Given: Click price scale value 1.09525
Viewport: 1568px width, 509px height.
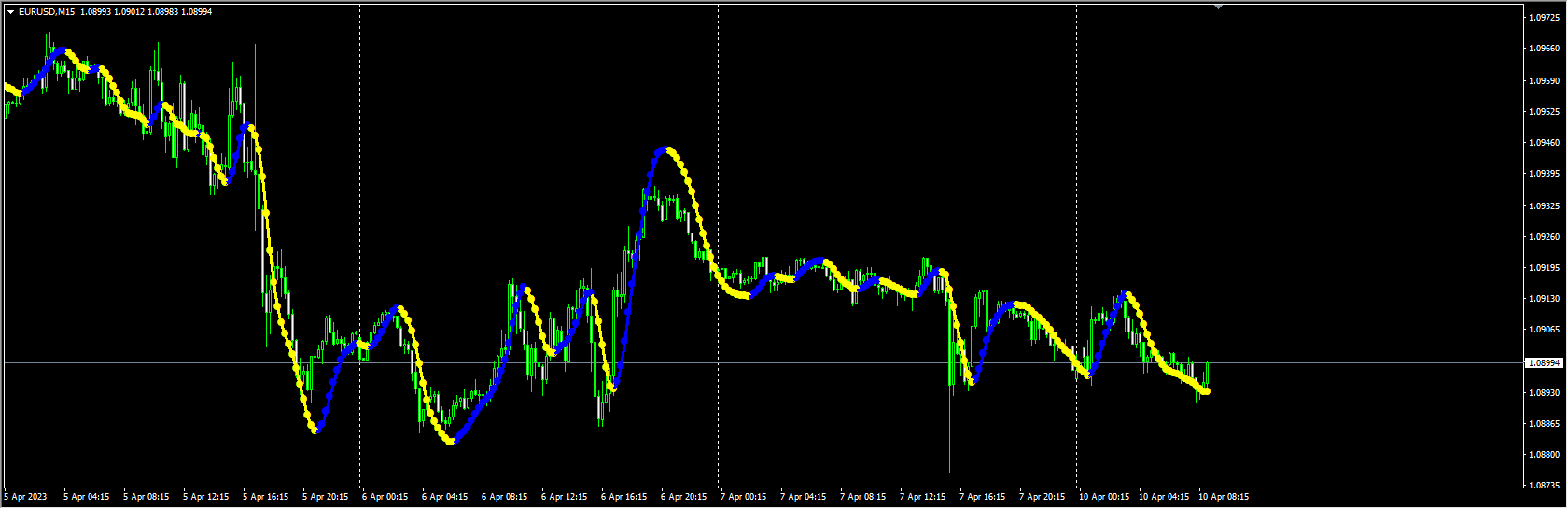Looking at the screenshot, I should [1545, 111].
